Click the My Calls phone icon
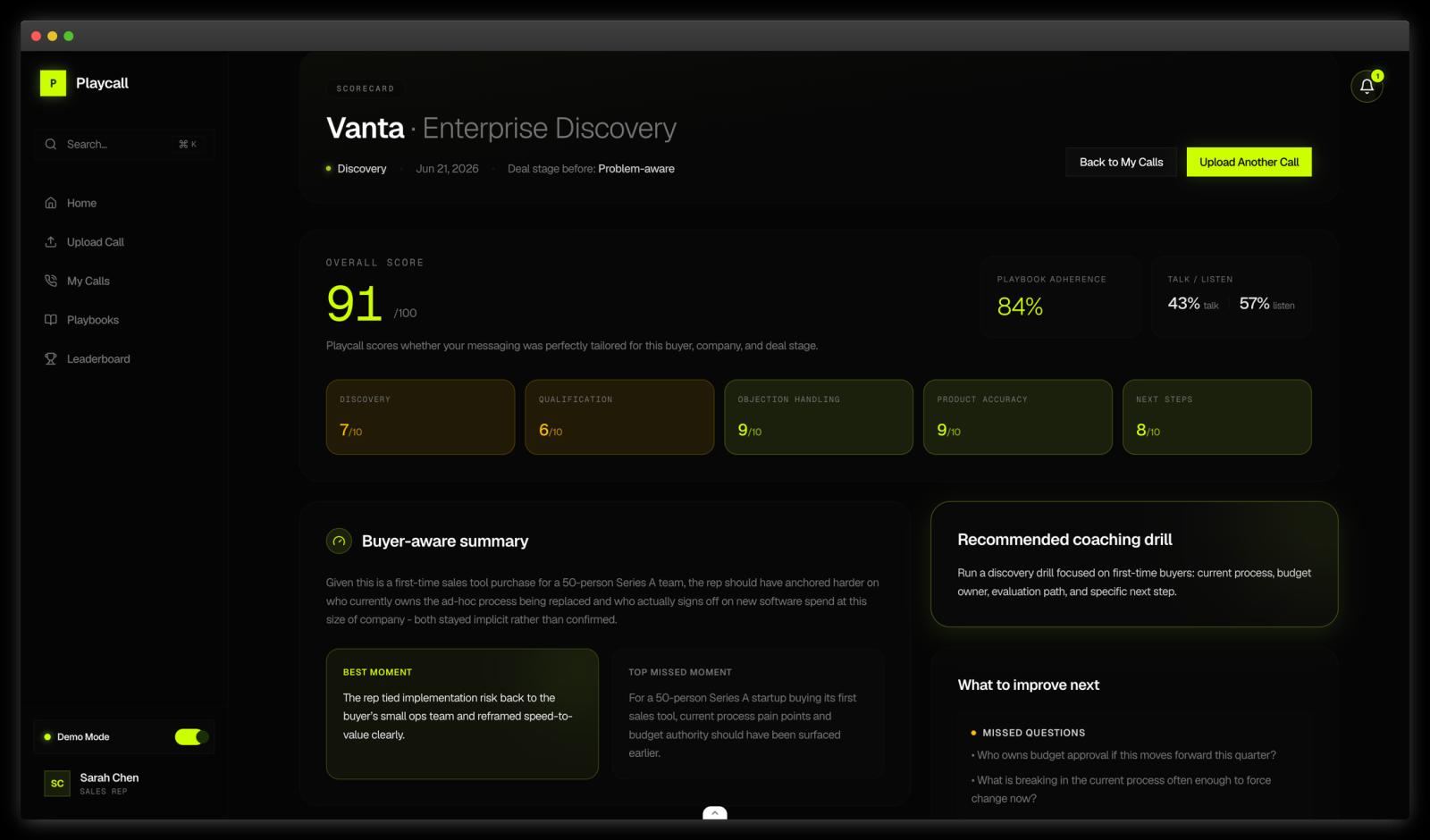 point(51,281)
